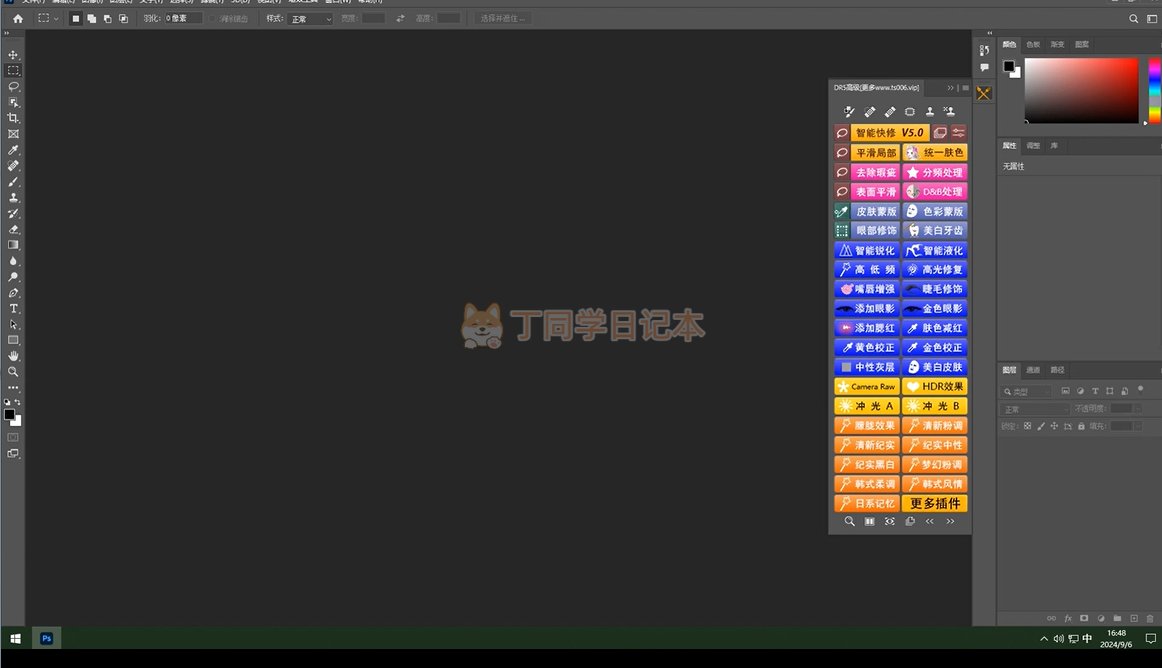1162x668 pixels.
Task: Switch to the 通道 channels tab
Action: pyautogui.click(x=1033, y=370)
